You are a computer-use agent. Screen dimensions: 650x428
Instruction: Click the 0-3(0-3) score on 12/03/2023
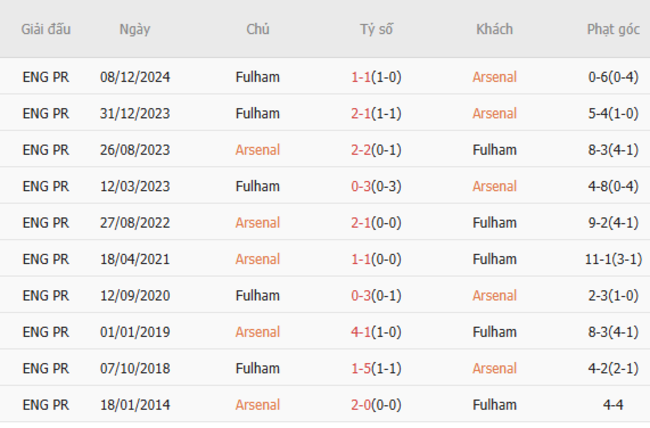(x=377, y=186)
